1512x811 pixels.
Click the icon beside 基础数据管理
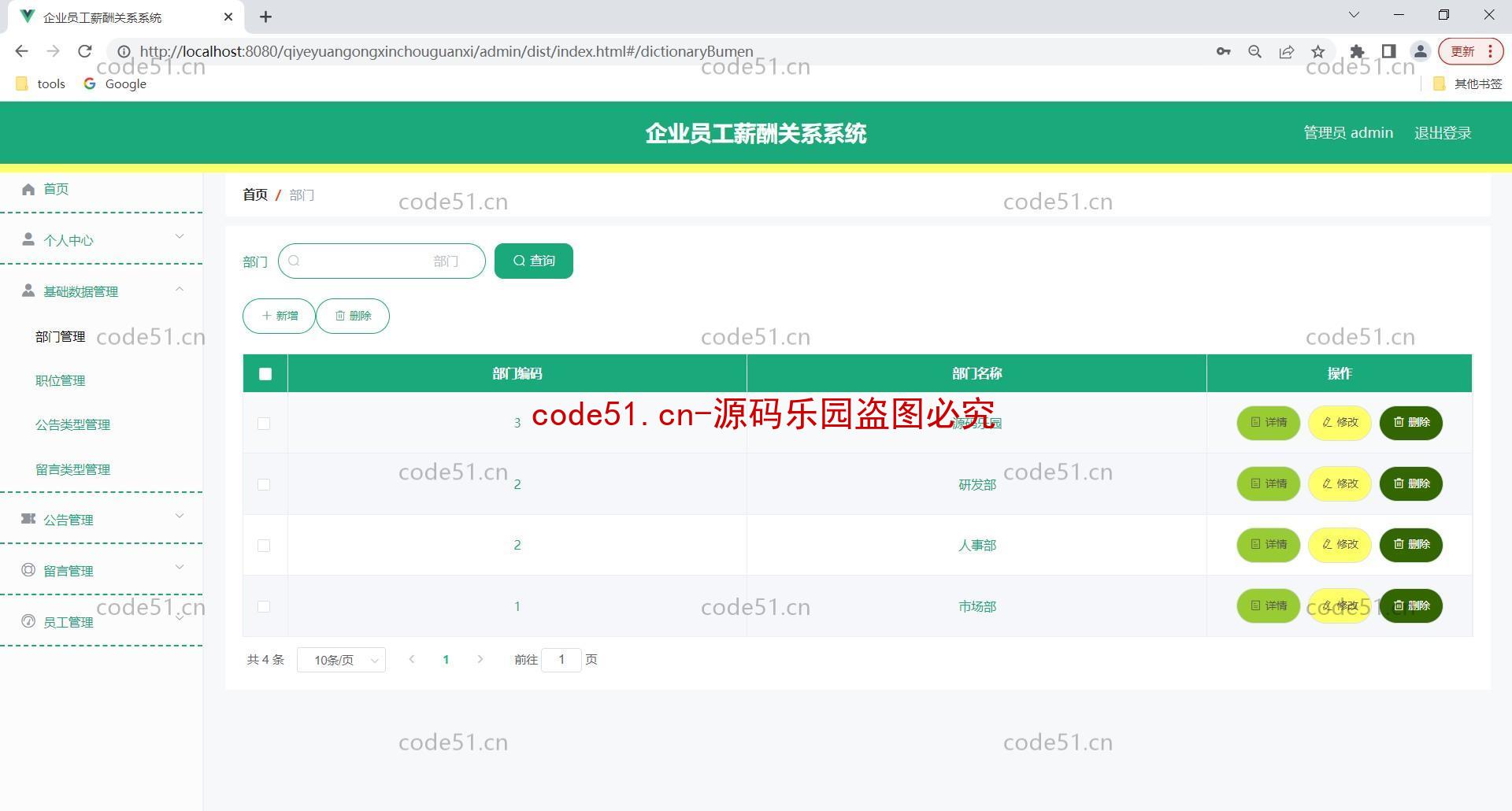[28, 291]
